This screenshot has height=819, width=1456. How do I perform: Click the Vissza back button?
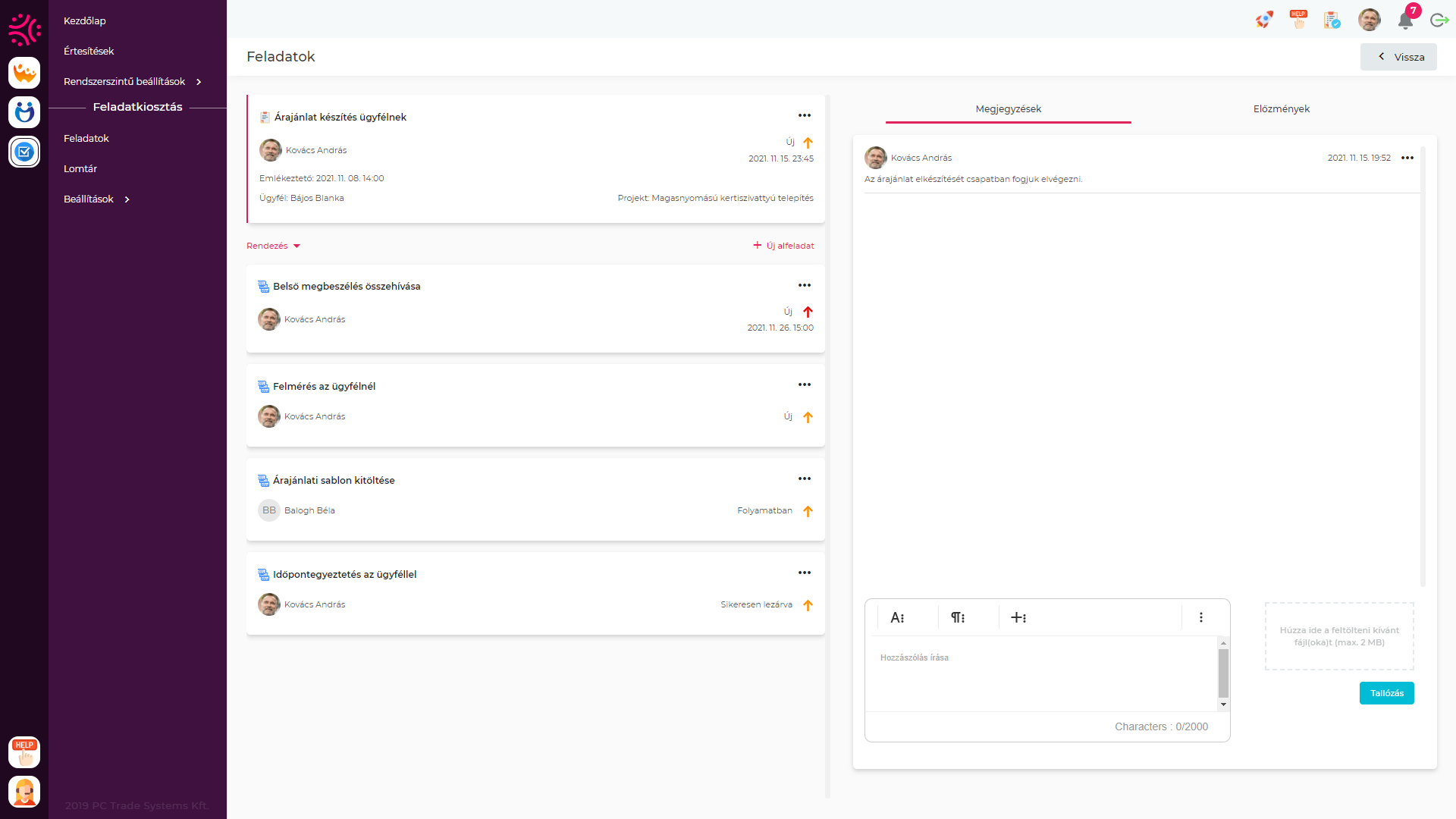(1398, 57)
